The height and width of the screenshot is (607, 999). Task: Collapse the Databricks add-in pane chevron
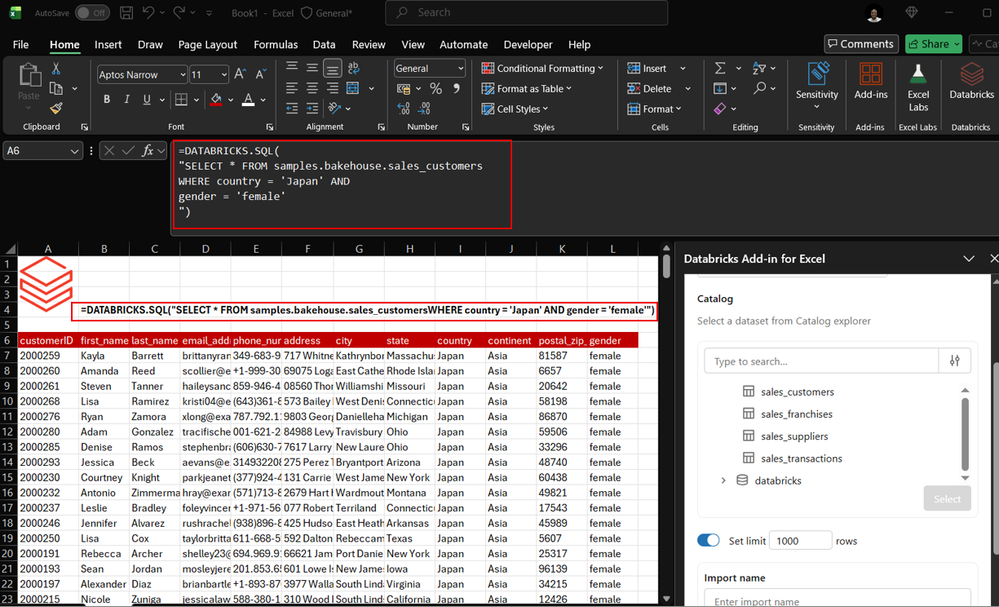(x=968, y=259)
